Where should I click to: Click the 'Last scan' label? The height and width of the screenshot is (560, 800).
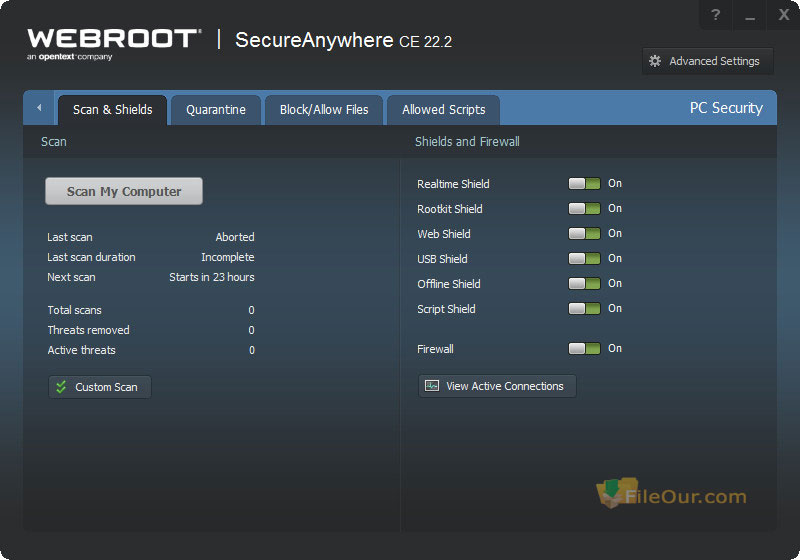pos(70,237)
